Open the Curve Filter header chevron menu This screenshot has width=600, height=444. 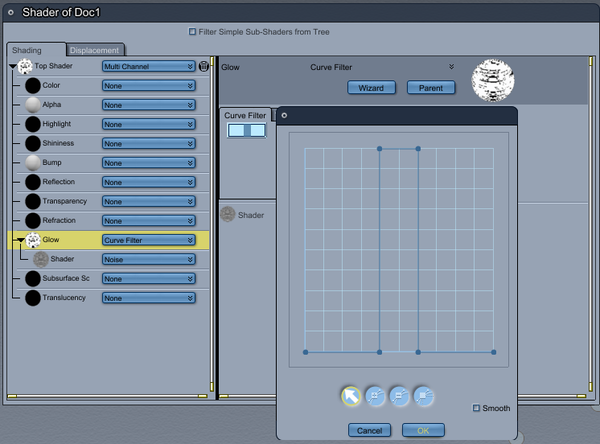pos(452,67)
